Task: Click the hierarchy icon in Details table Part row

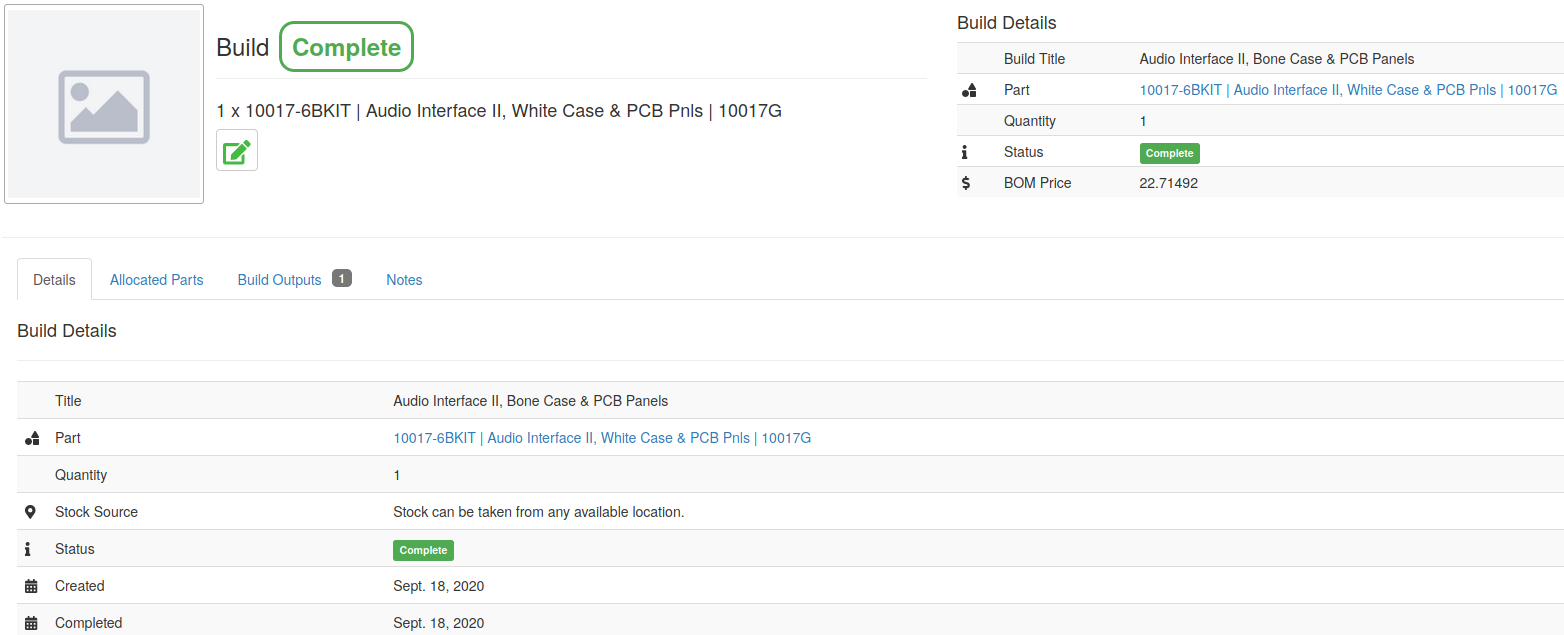Action: point(30,437)
